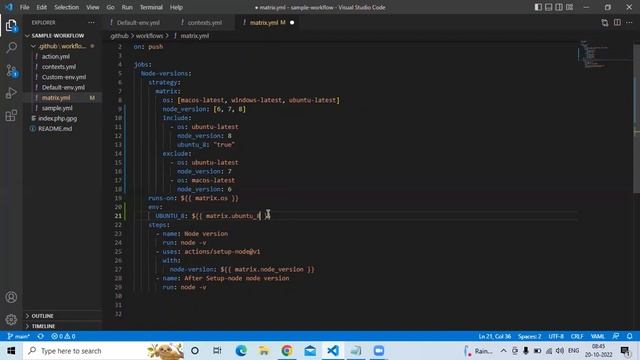
Task: Open Microsoft Edge from taskbar
Action: pyautogui.click(x=241, y=351)
